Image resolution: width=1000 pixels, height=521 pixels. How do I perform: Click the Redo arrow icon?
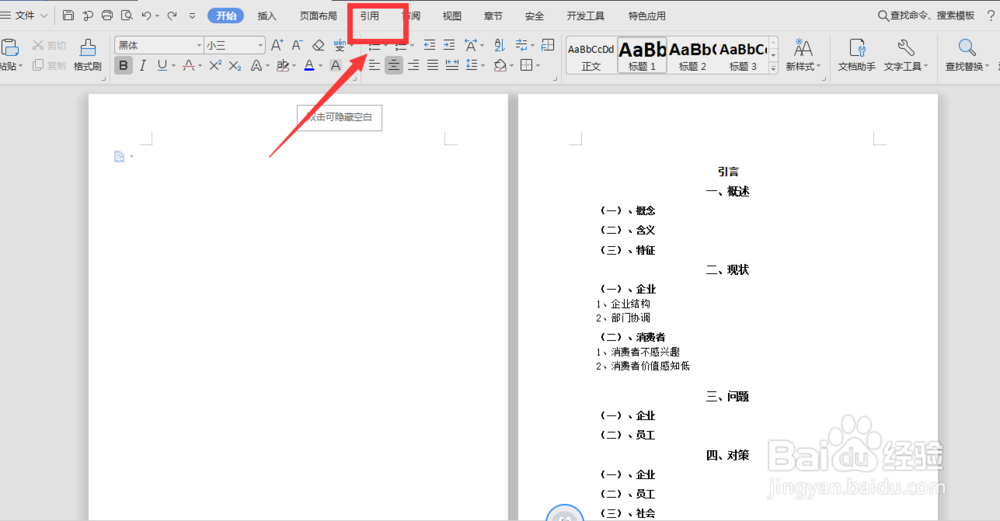pos(172,15)
